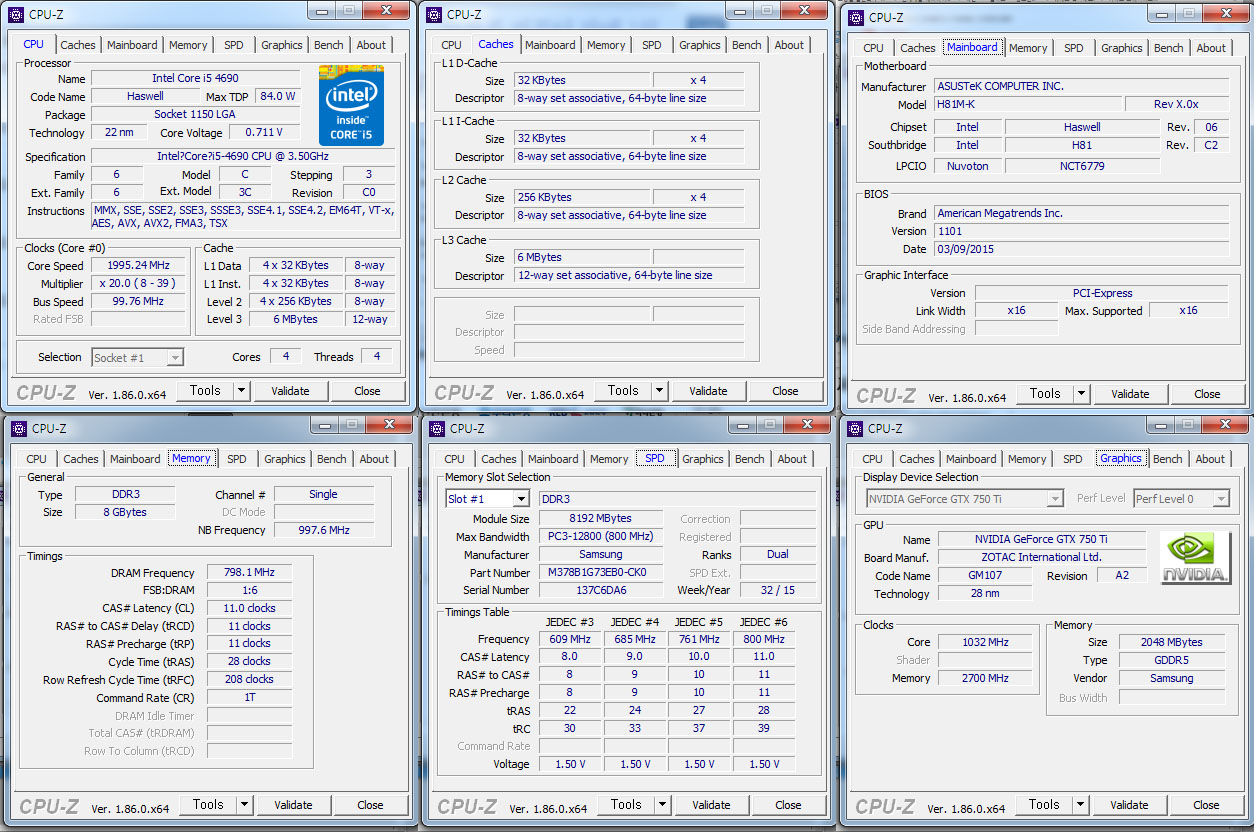Open the Socket #1 selection dropdown
Viewport: 1256px width, 837px height.
175,357
